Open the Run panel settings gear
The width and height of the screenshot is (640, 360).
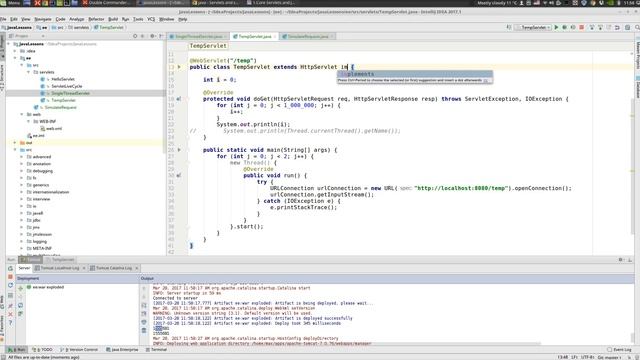(x=620, y=260)
